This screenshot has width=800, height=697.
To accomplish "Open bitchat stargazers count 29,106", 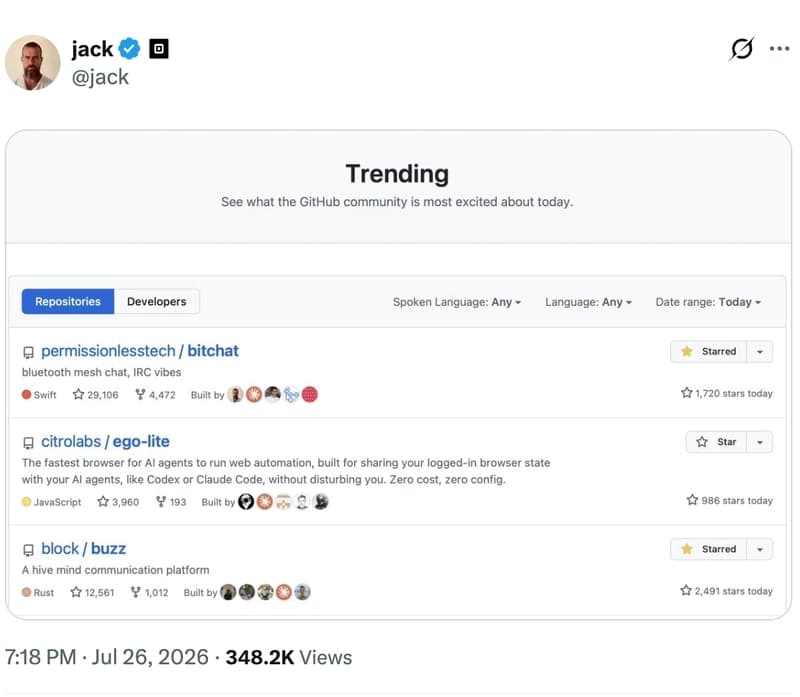I will point(95,394).
